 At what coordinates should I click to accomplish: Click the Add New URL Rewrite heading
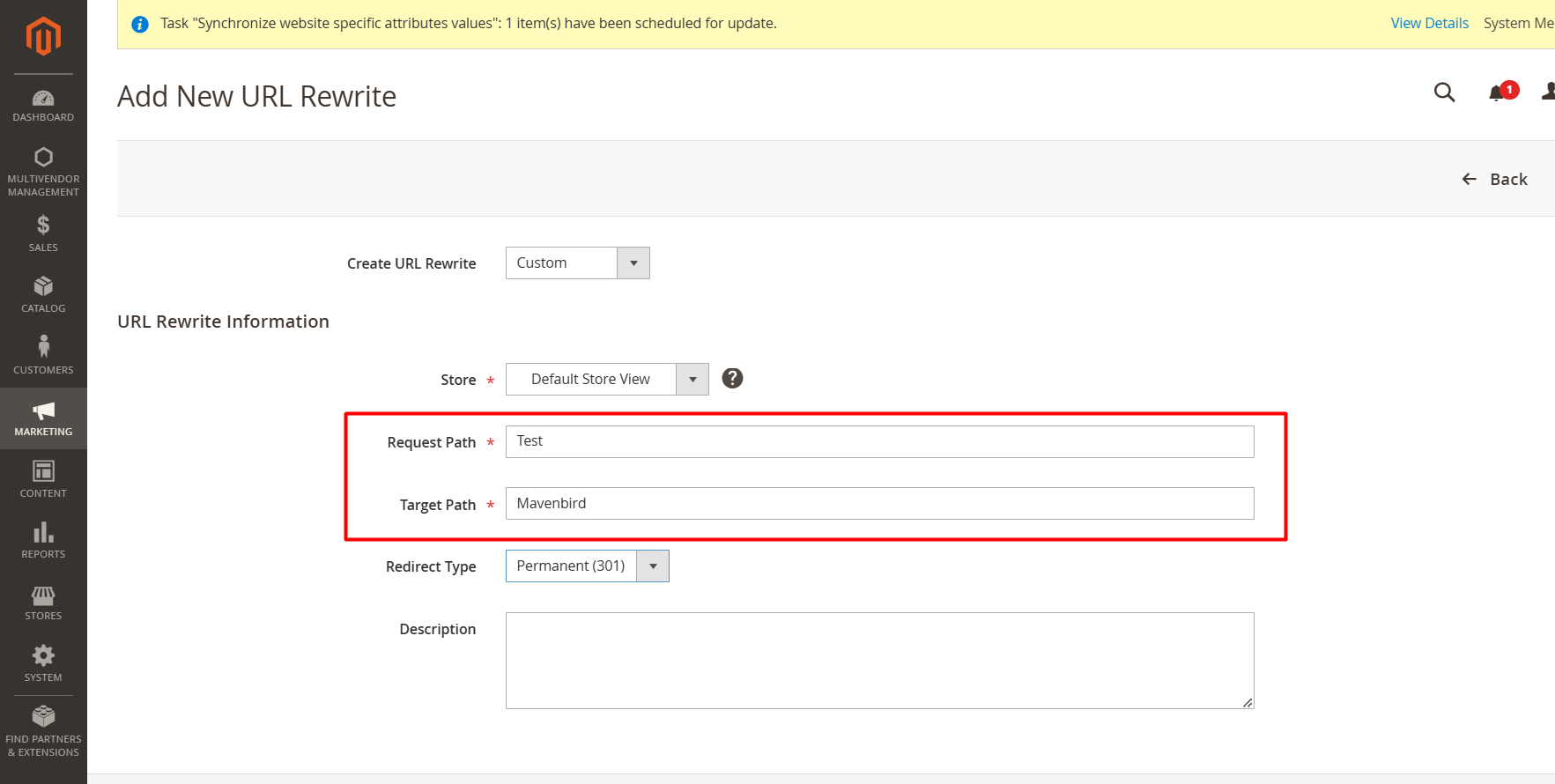pos(256,96)
